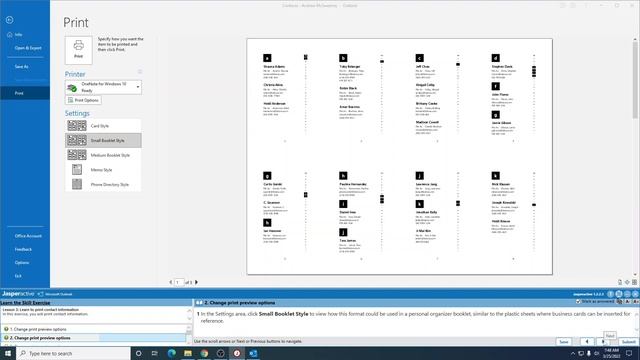
Task: Select step 2 Change print preview options
Action: pos(94,338)
